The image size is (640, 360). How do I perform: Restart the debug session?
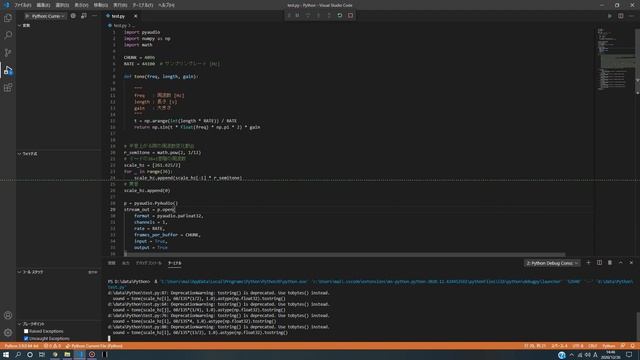pyautogui.click(x=340, y=16)
